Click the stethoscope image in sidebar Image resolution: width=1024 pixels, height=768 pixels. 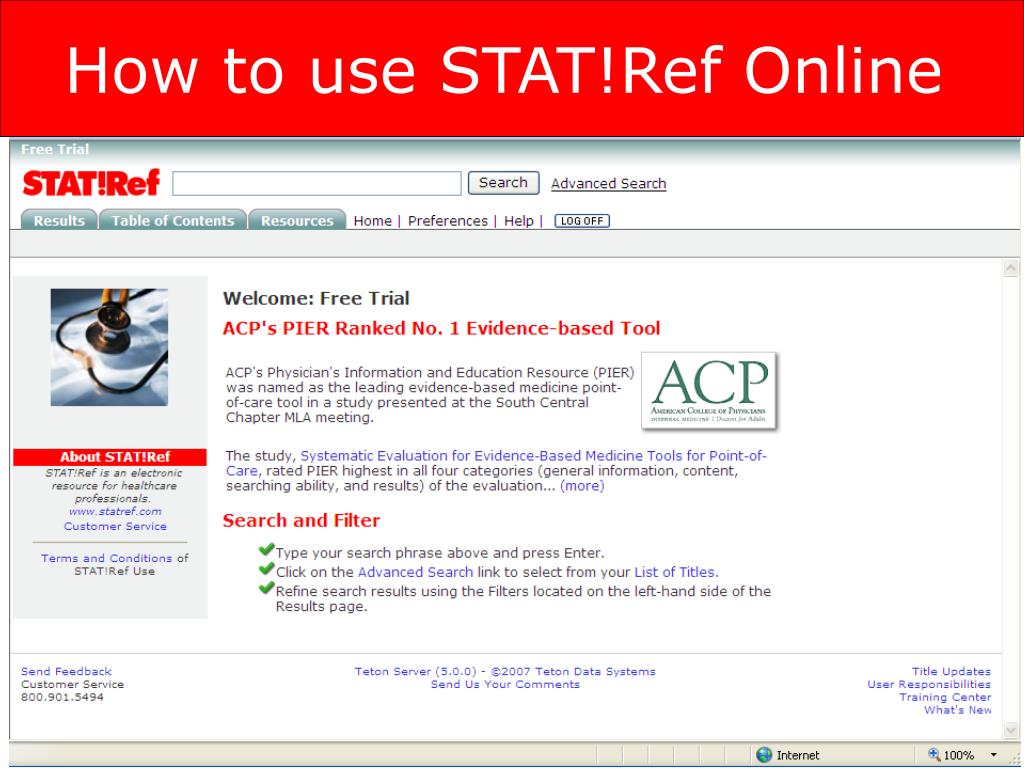coord(109,347)
